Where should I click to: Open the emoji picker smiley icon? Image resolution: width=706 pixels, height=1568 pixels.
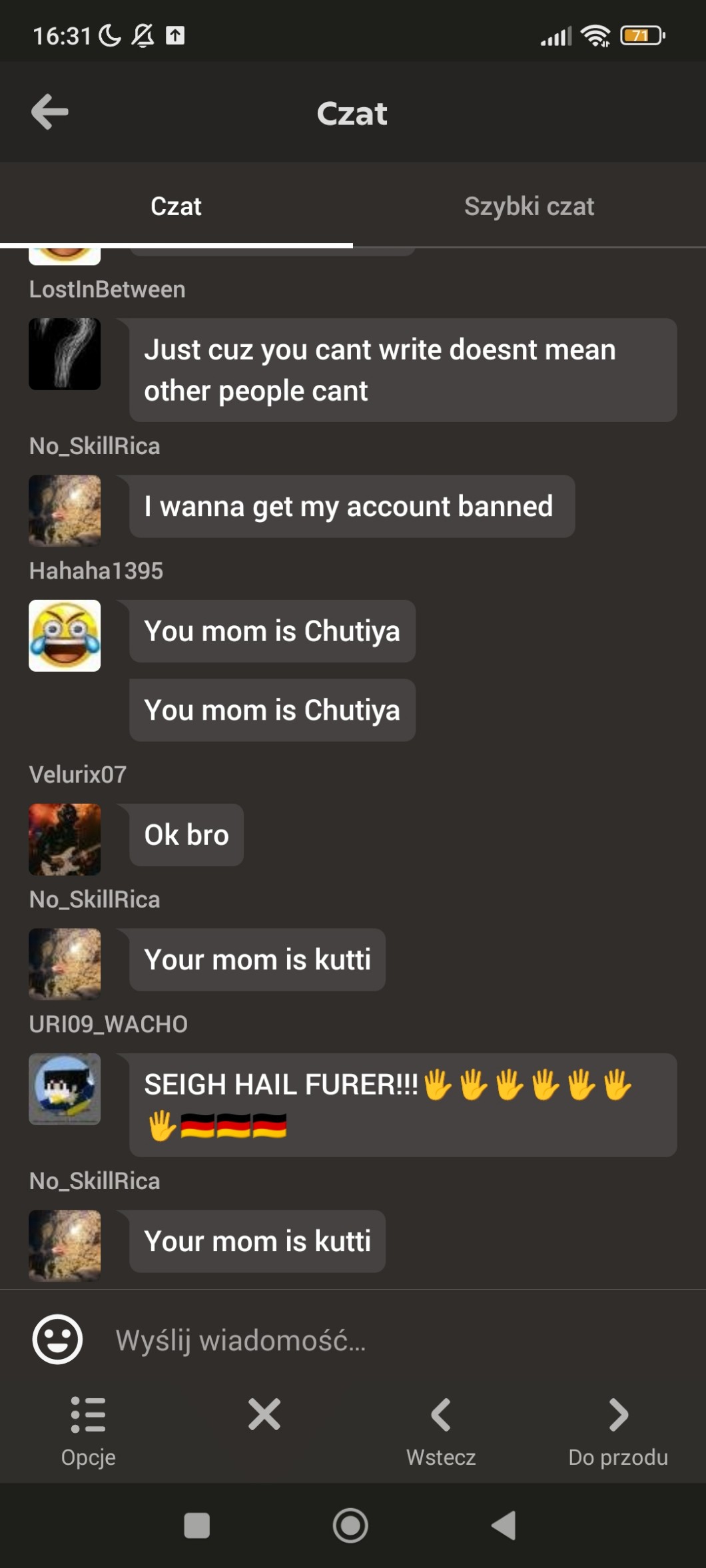[x=57, y=1339]
